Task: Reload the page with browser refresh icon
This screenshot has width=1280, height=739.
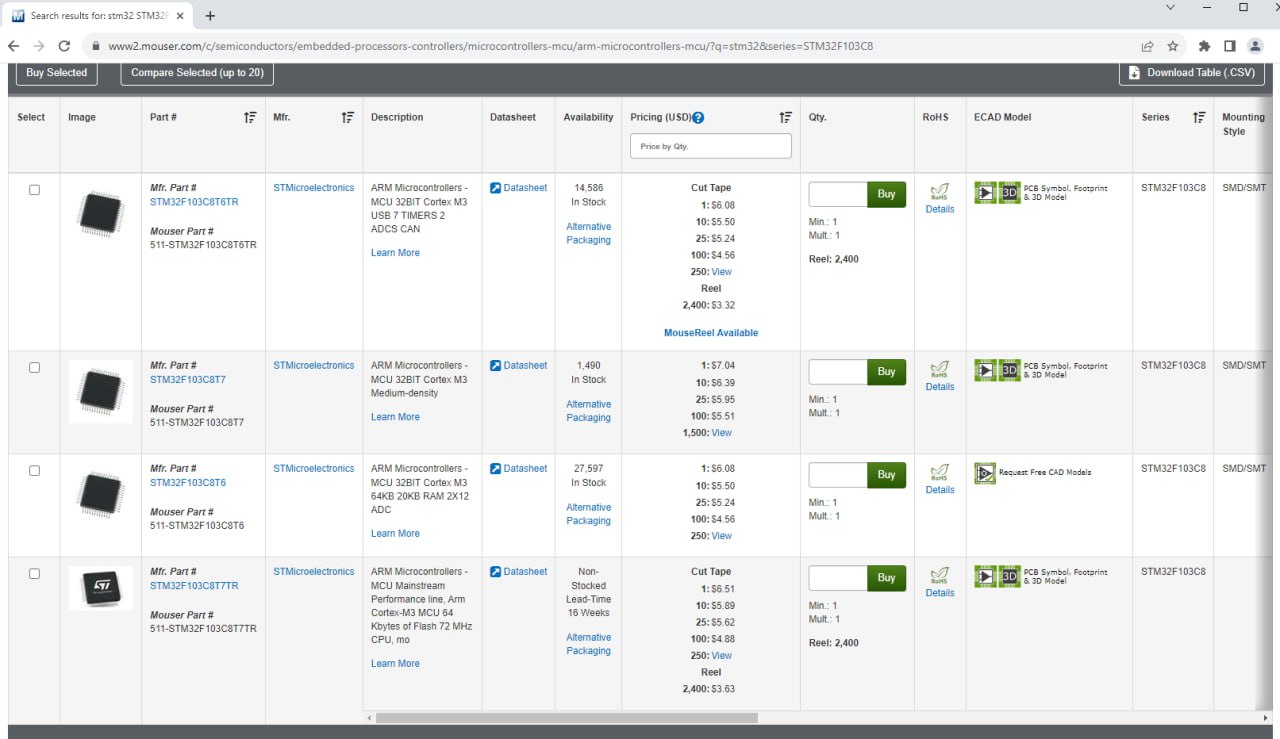Action: click(x=65, y=46)
